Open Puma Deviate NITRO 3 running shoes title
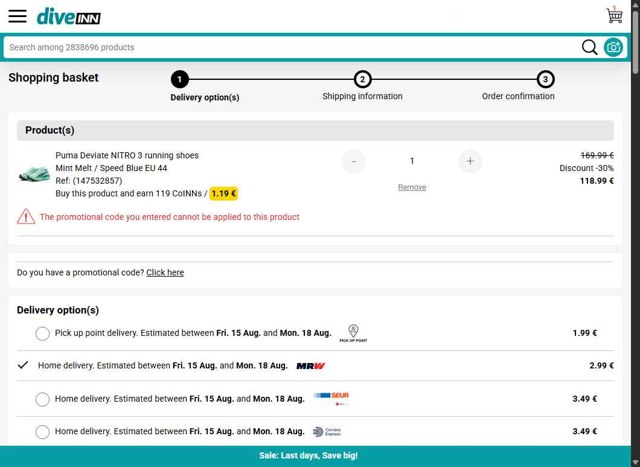This screenshot has height=467, width=640. [127, 155]
